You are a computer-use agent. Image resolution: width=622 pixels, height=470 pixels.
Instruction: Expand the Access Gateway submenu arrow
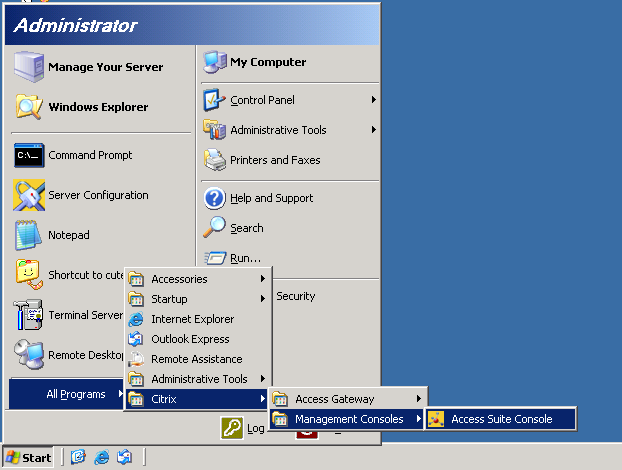[419, 399]
